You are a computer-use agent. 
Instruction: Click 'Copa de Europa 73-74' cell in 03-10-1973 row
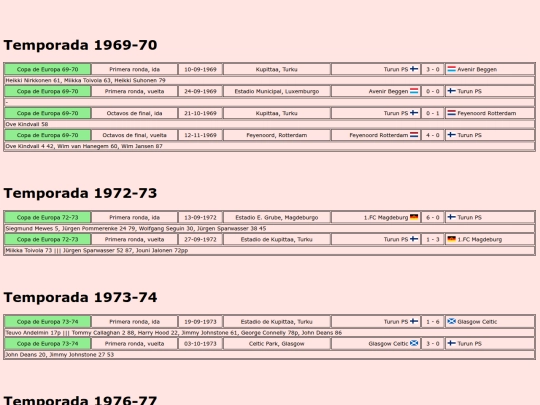(48, 343)
